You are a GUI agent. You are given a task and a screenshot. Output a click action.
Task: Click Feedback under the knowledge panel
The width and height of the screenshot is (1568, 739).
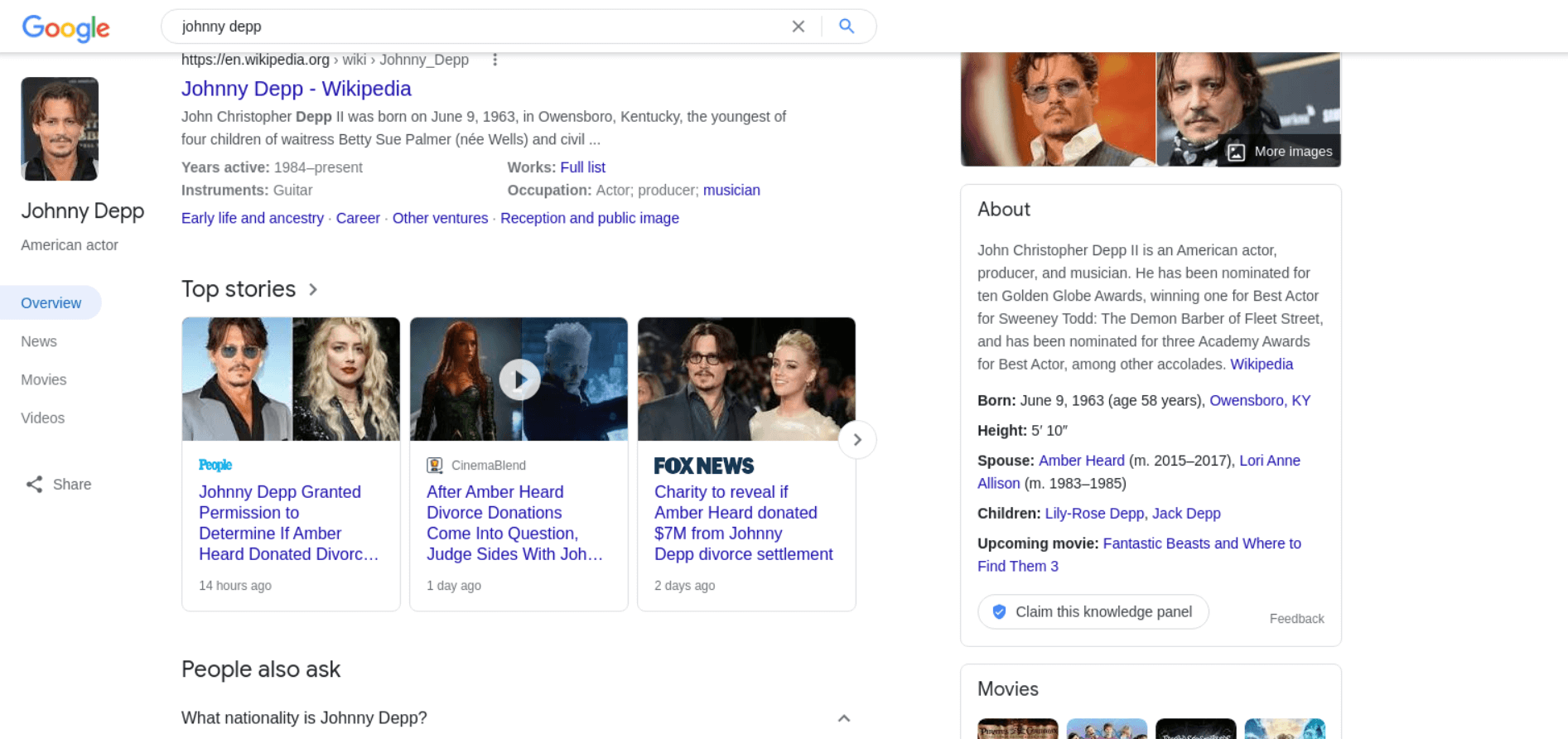1296,619
